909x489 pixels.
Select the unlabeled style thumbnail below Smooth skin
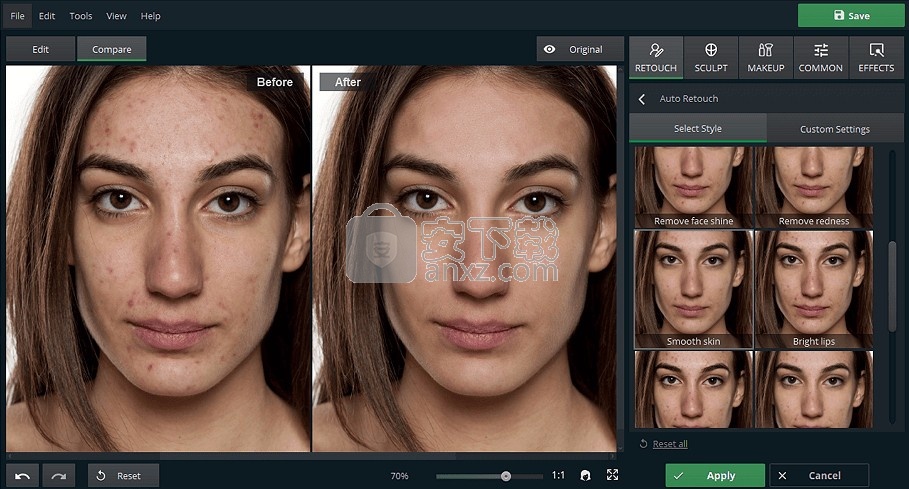click(x=693, y=389)
